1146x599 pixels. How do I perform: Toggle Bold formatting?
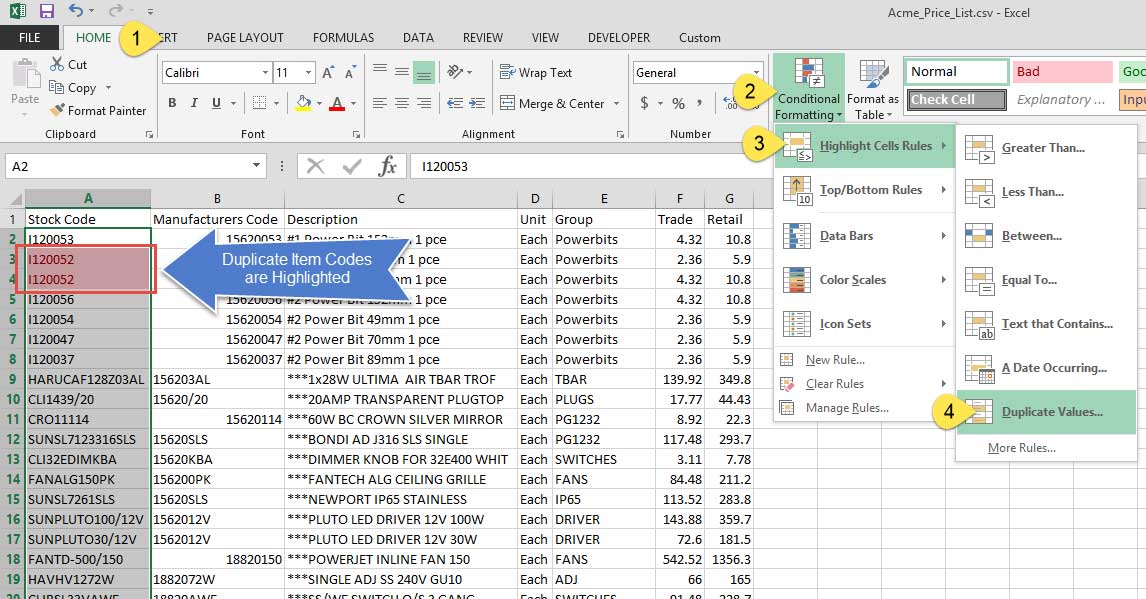[170, 102]
